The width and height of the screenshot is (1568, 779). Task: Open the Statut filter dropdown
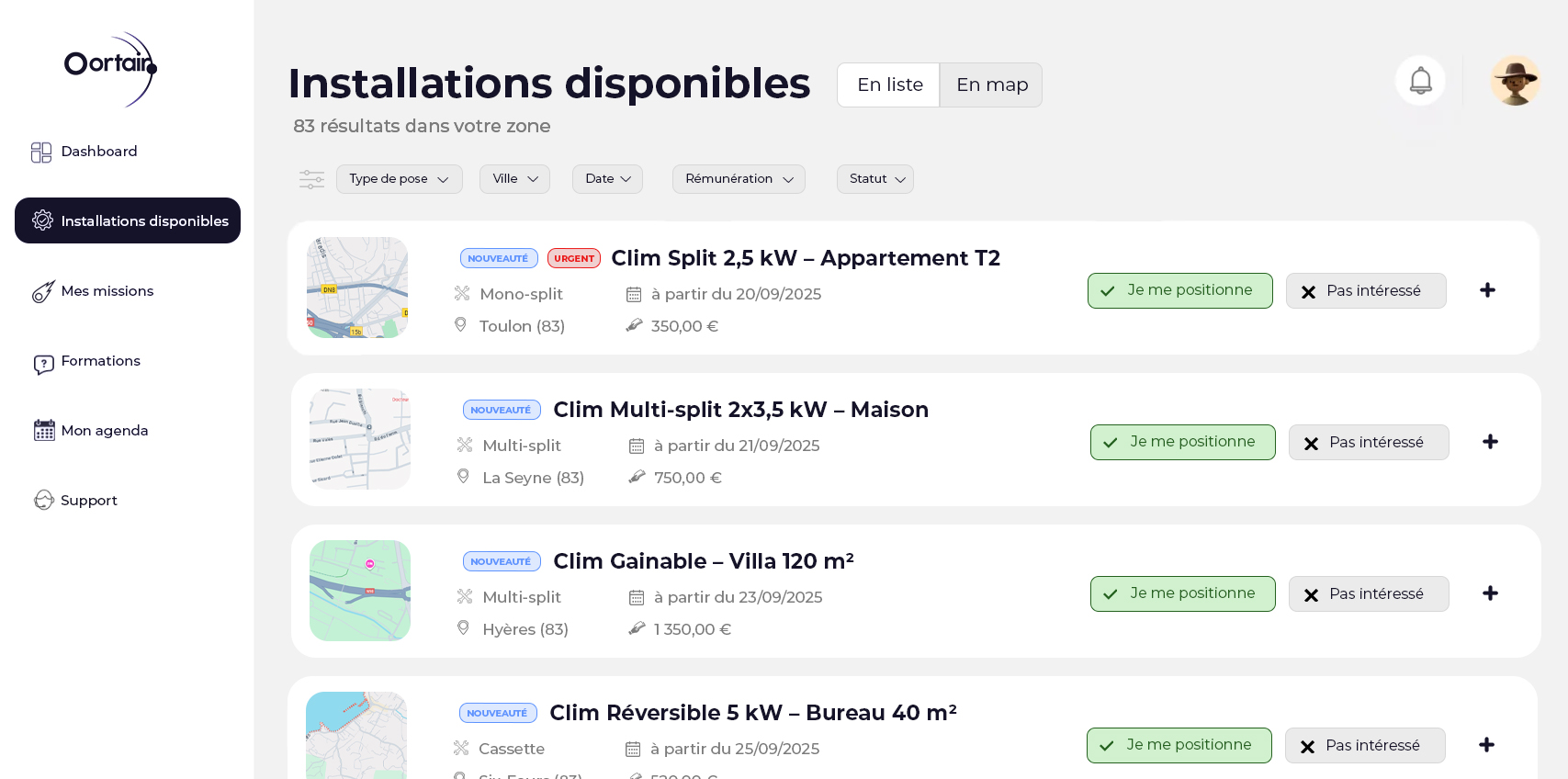tap(874, 179)
